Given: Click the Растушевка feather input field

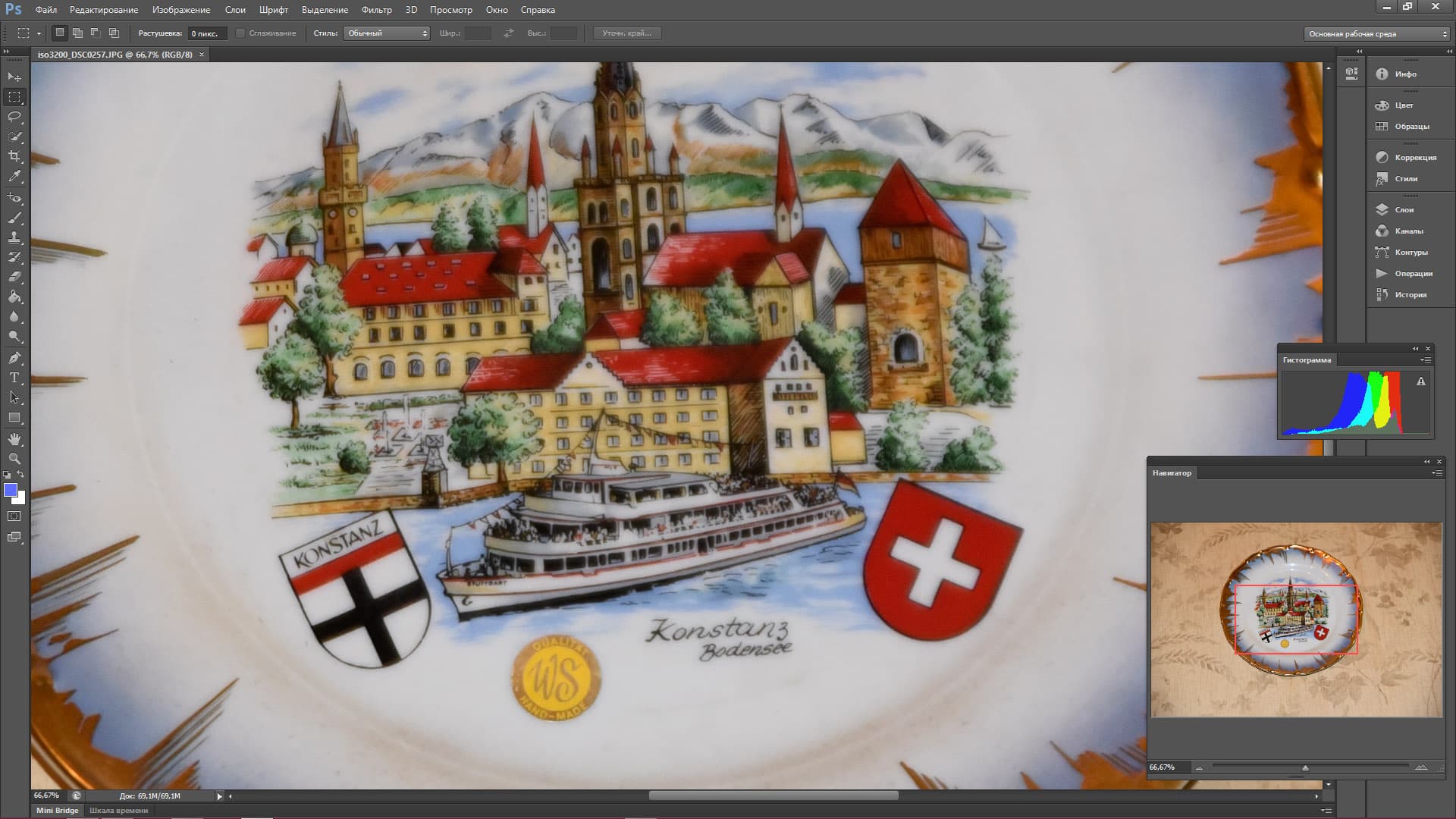Looking at the screenshot, I should [206, 33].
